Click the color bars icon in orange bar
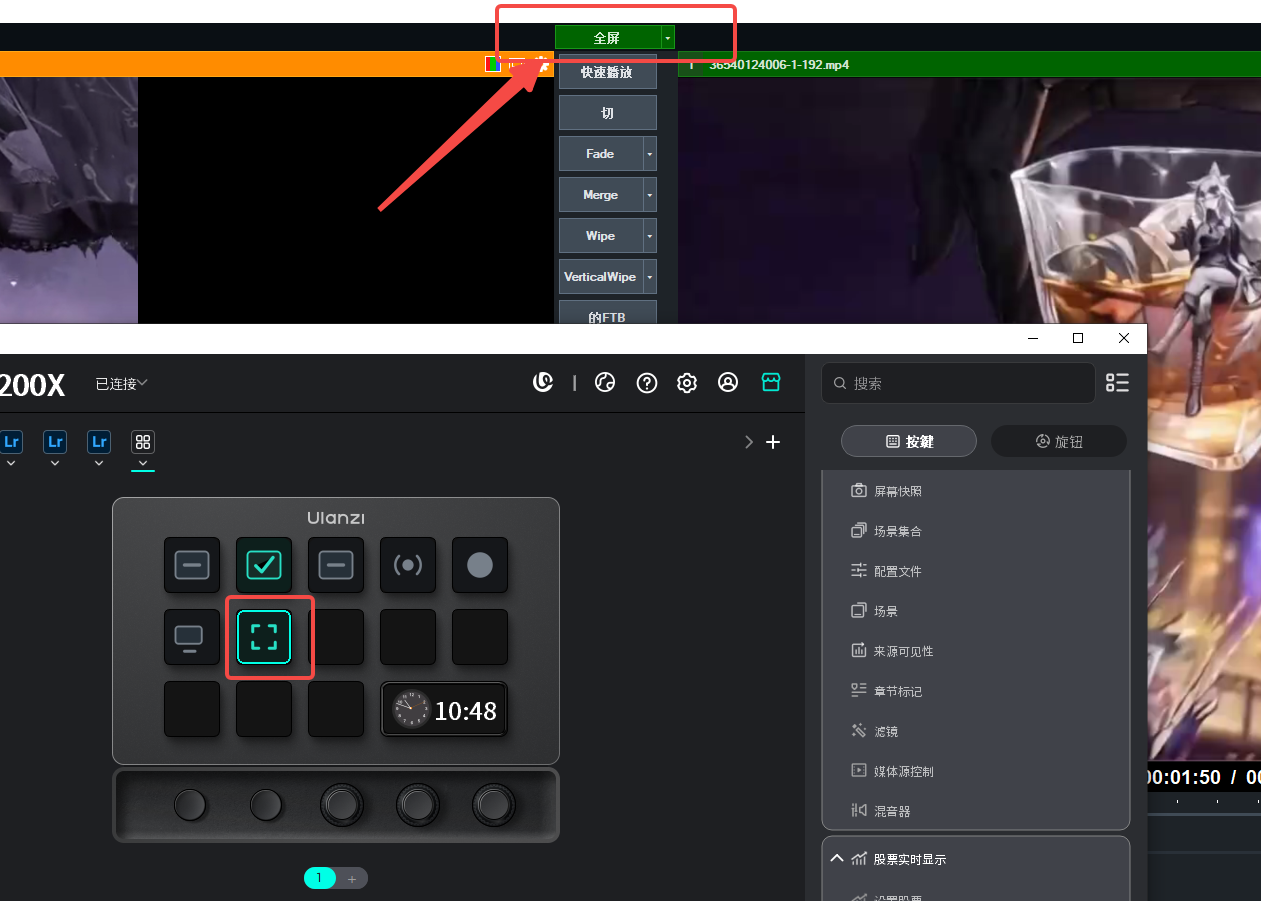 493,64
